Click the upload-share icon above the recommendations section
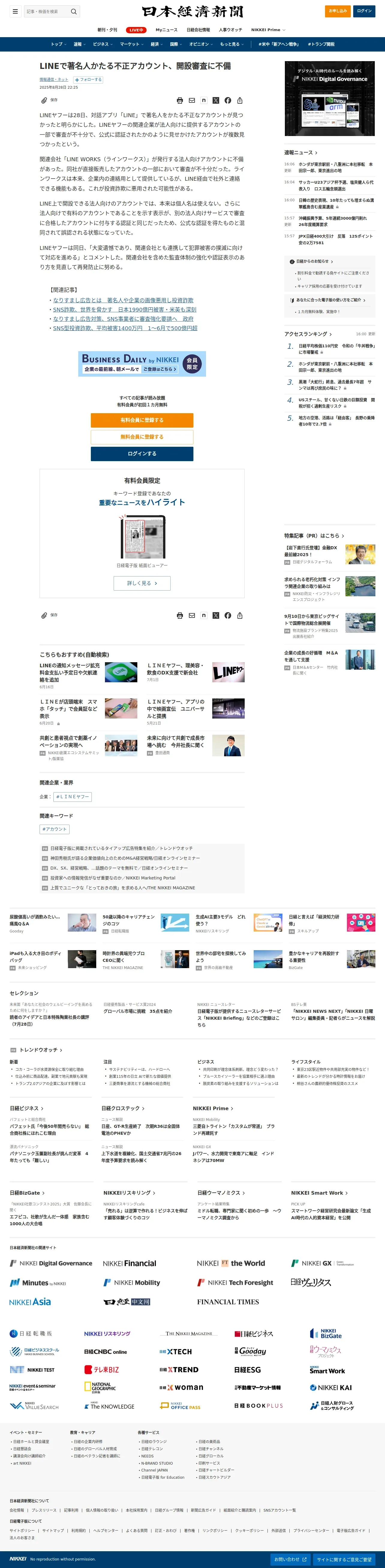 (240, 615)
